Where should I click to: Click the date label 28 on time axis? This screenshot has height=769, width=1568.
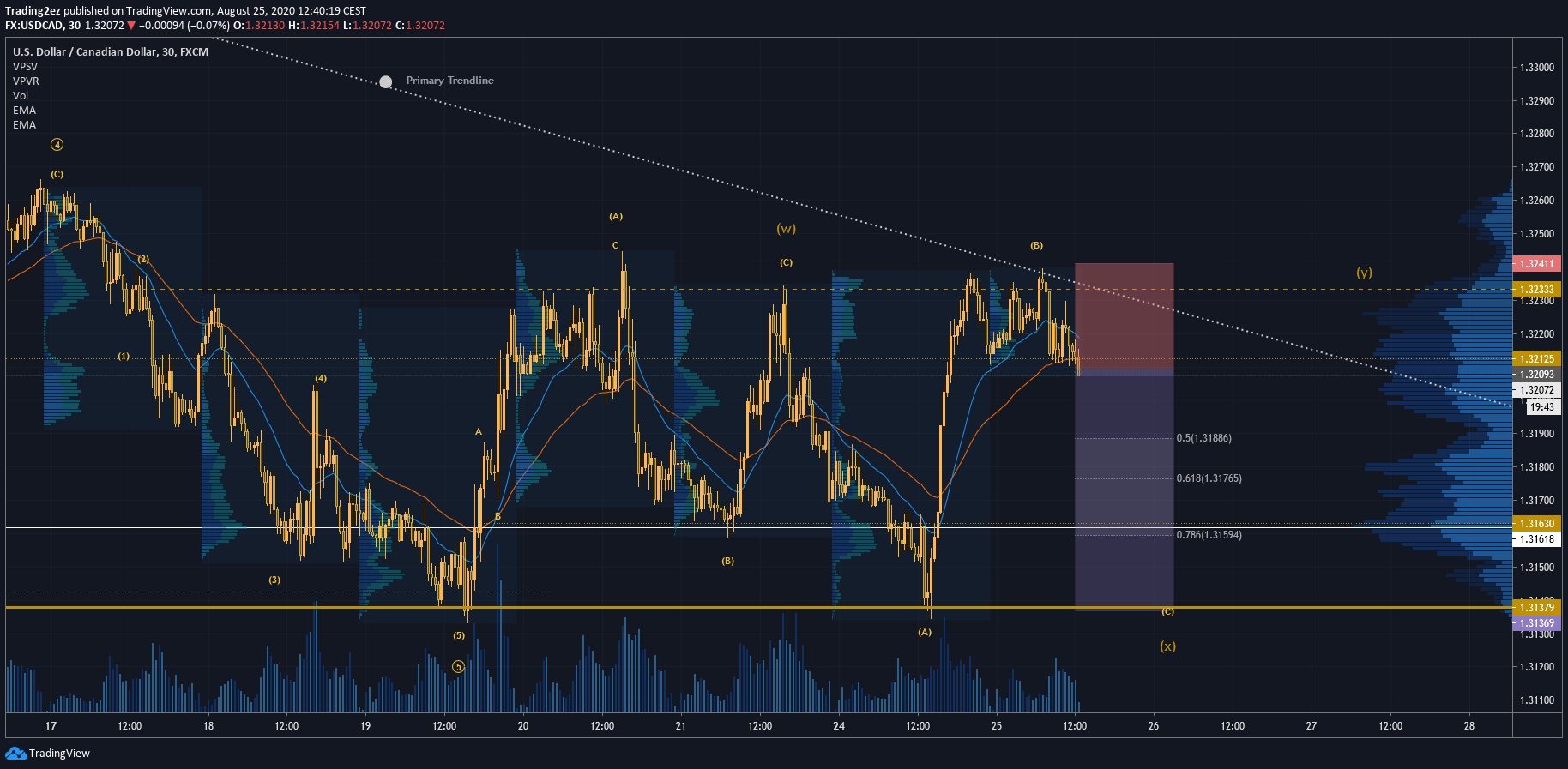click(x=1469, y=726)
